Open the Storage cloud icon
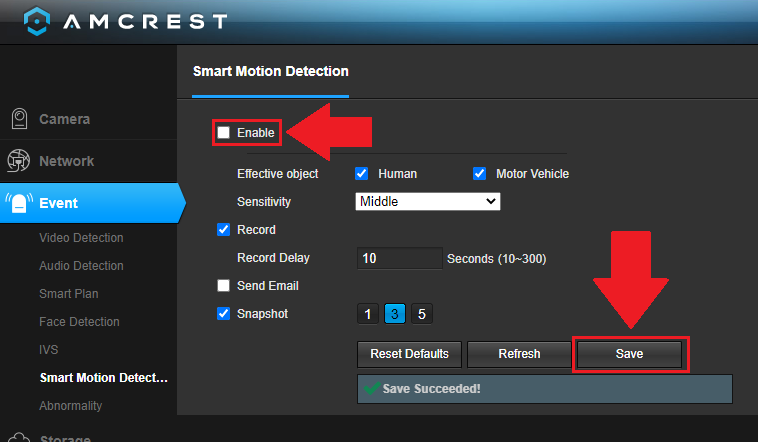Screen dimensions: 758x442 [x=19, y=437]
